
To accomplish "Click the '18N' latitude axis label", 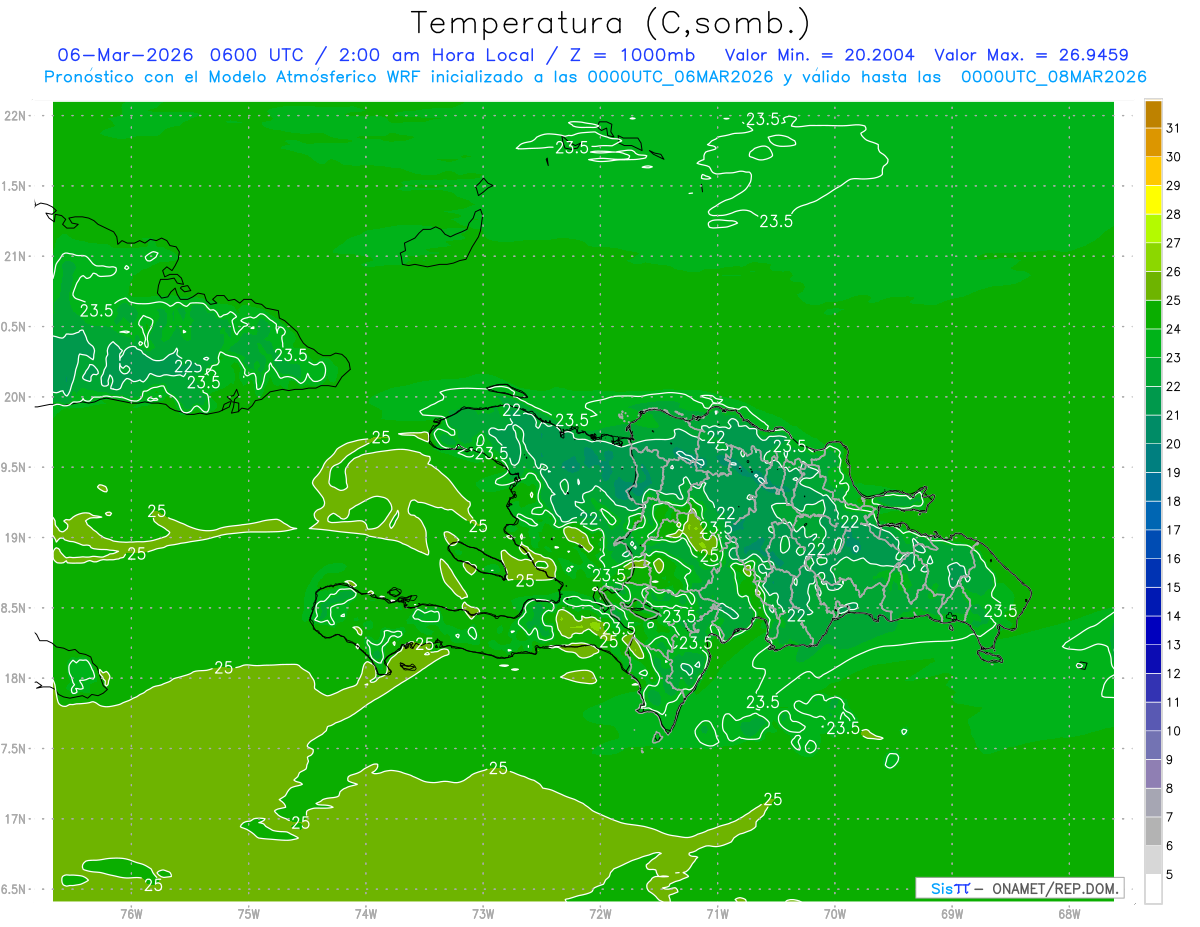I will tap(16, 679).
